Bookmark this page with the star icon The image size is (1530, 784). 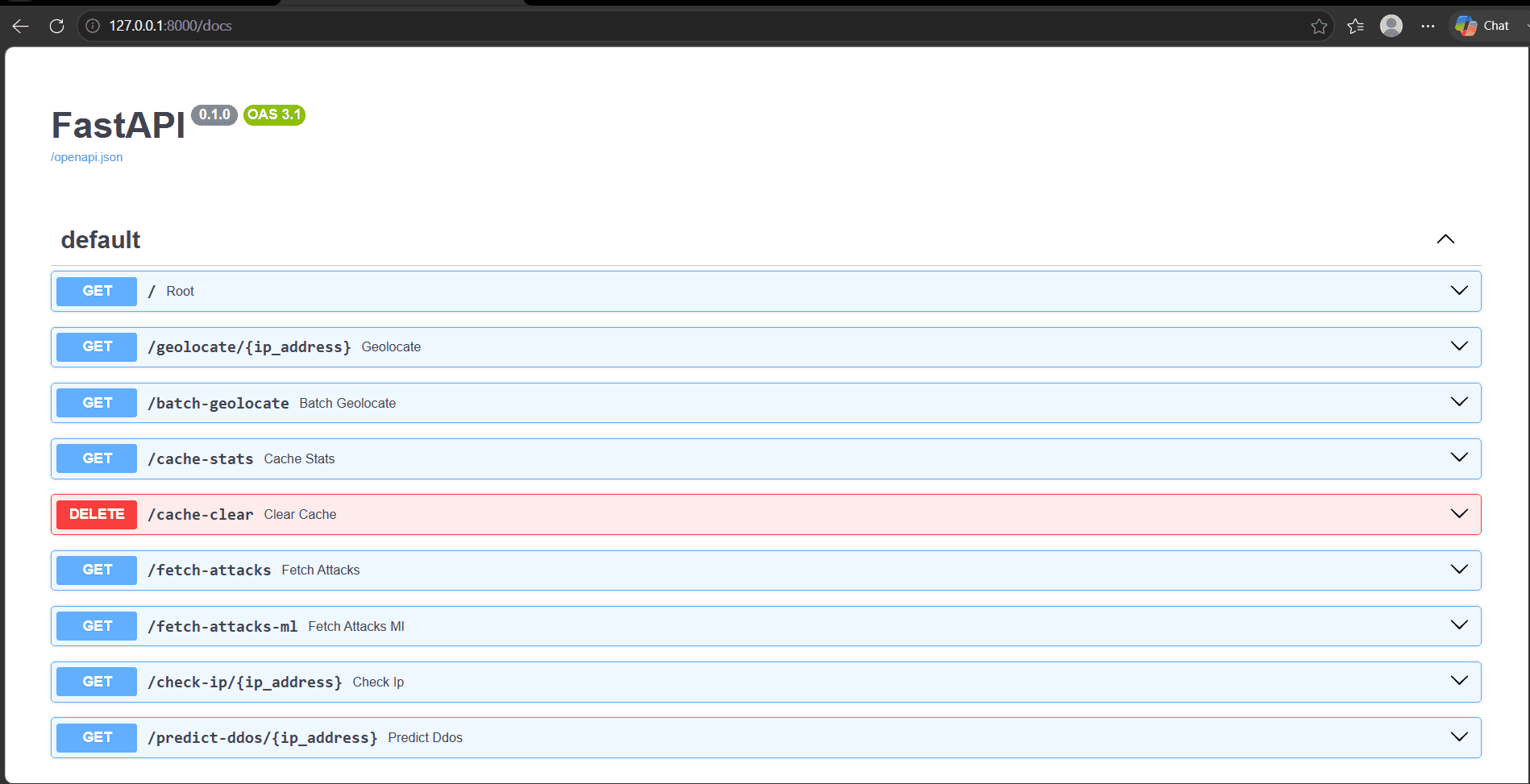1319,26
